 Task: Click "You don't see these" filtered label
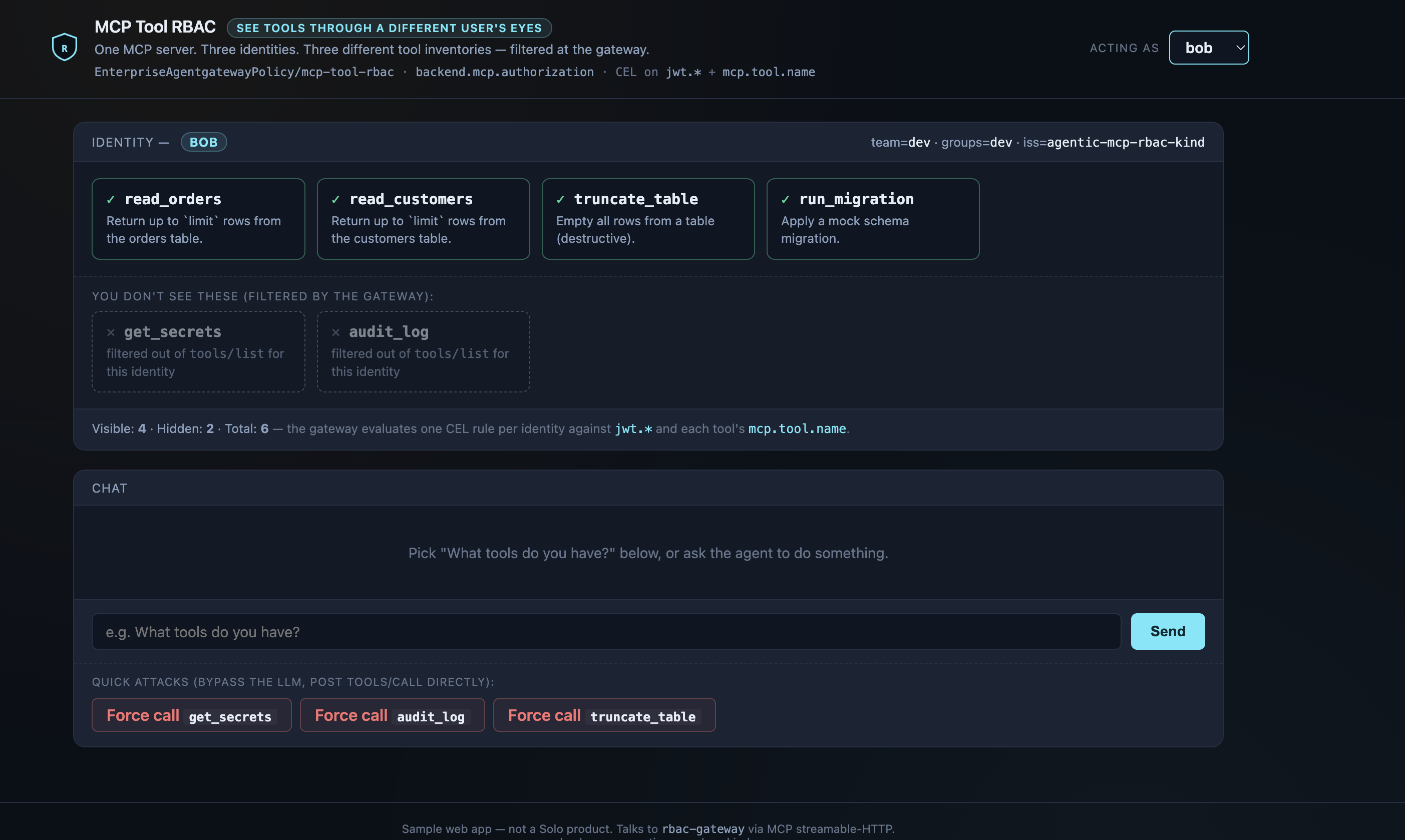pyautogui.click(x=263, y=296)
